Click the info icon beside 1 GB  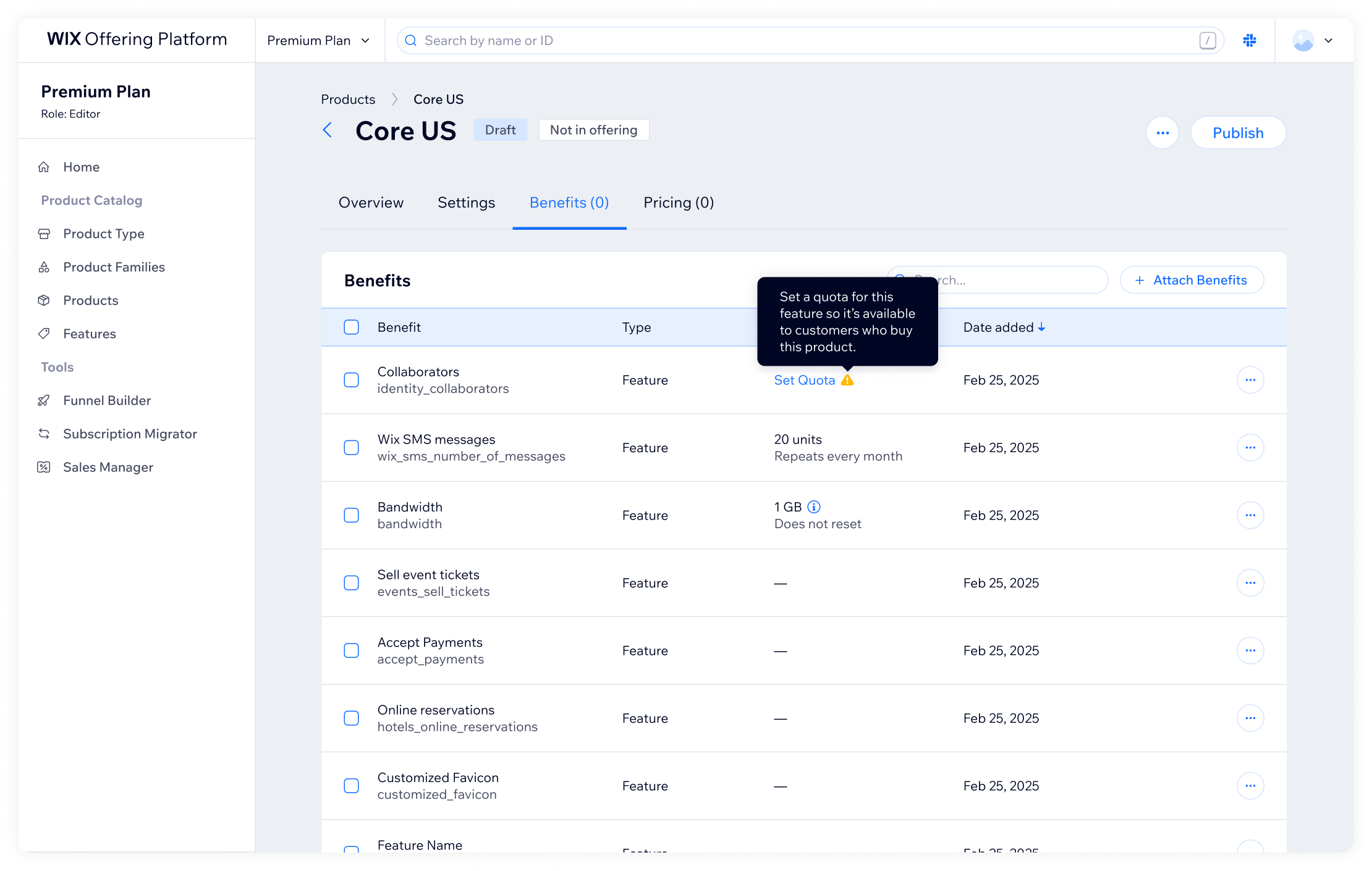(814, 507)
